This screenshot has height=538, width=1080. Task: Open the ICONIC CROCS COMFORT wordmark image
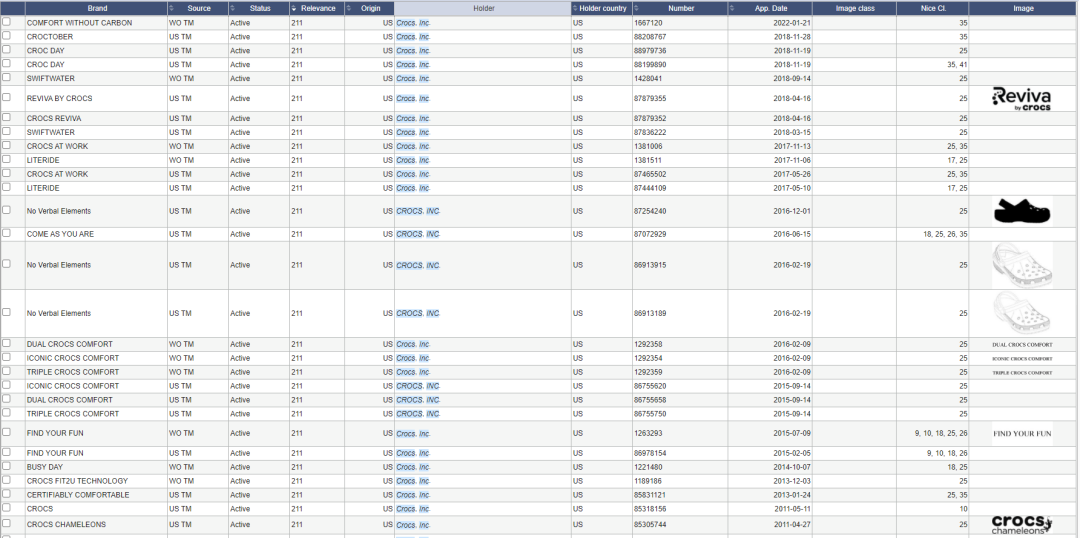[1022, 358]
